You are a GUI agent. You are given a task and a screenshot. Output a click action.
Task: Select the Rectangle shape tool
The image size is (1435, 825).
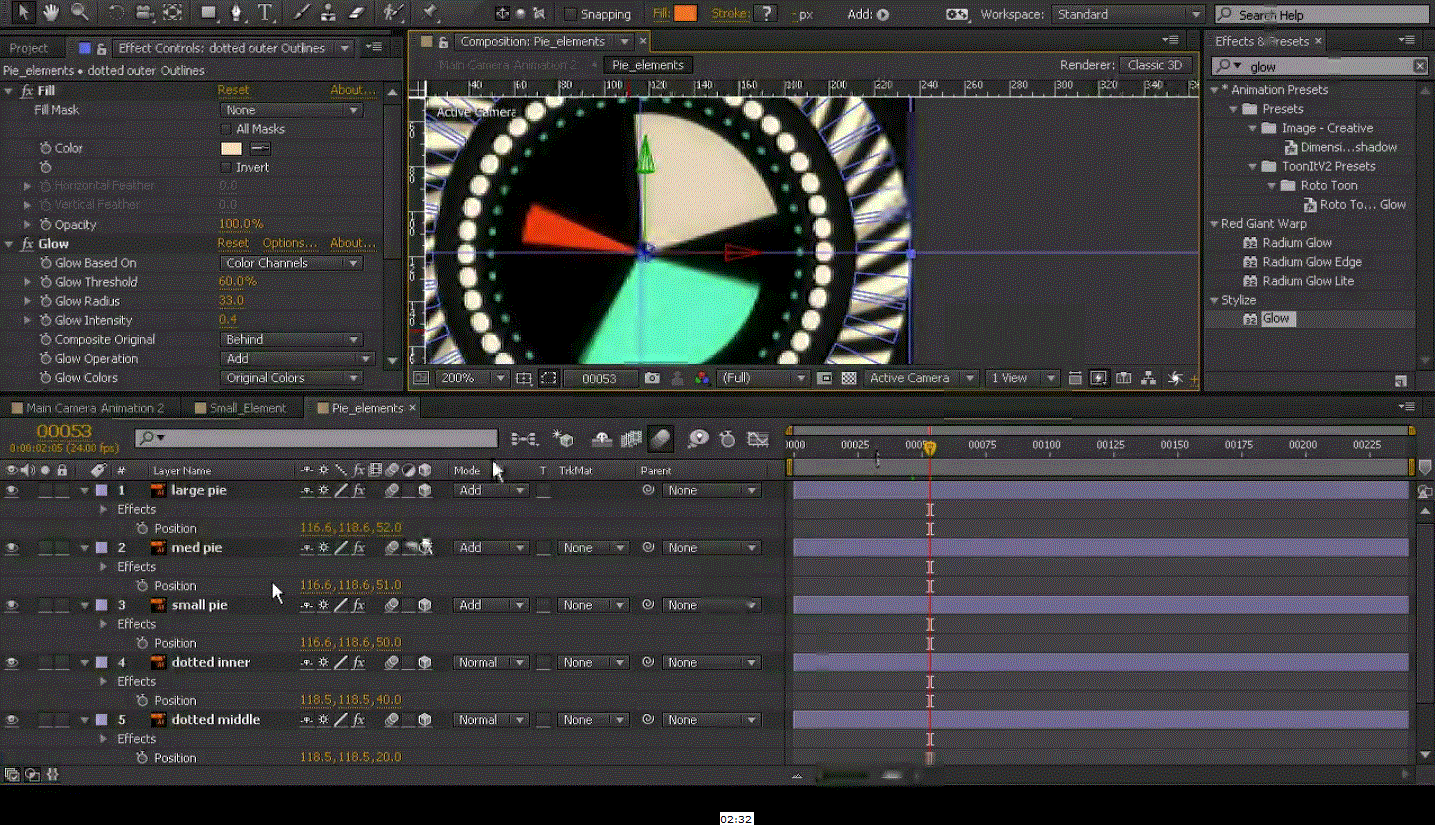[x=208, y=13]
